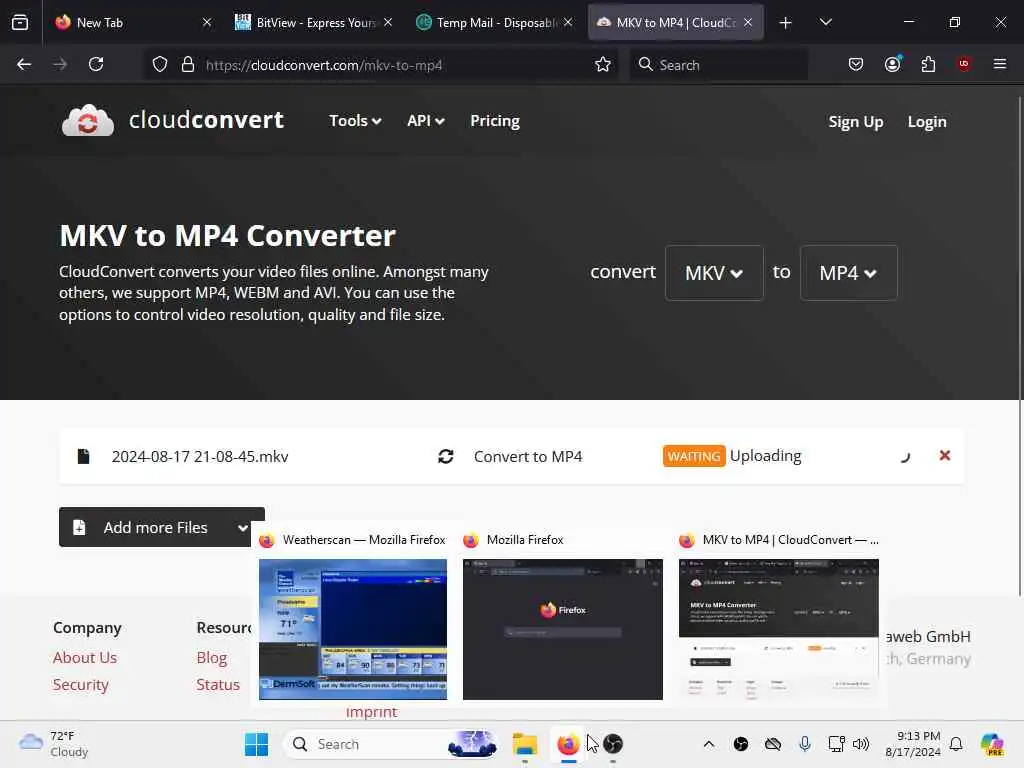Viewport: 1024px width, 768px height.
Task: Go back to previous page
Action: pyautogui.click(x=24, y=64)
